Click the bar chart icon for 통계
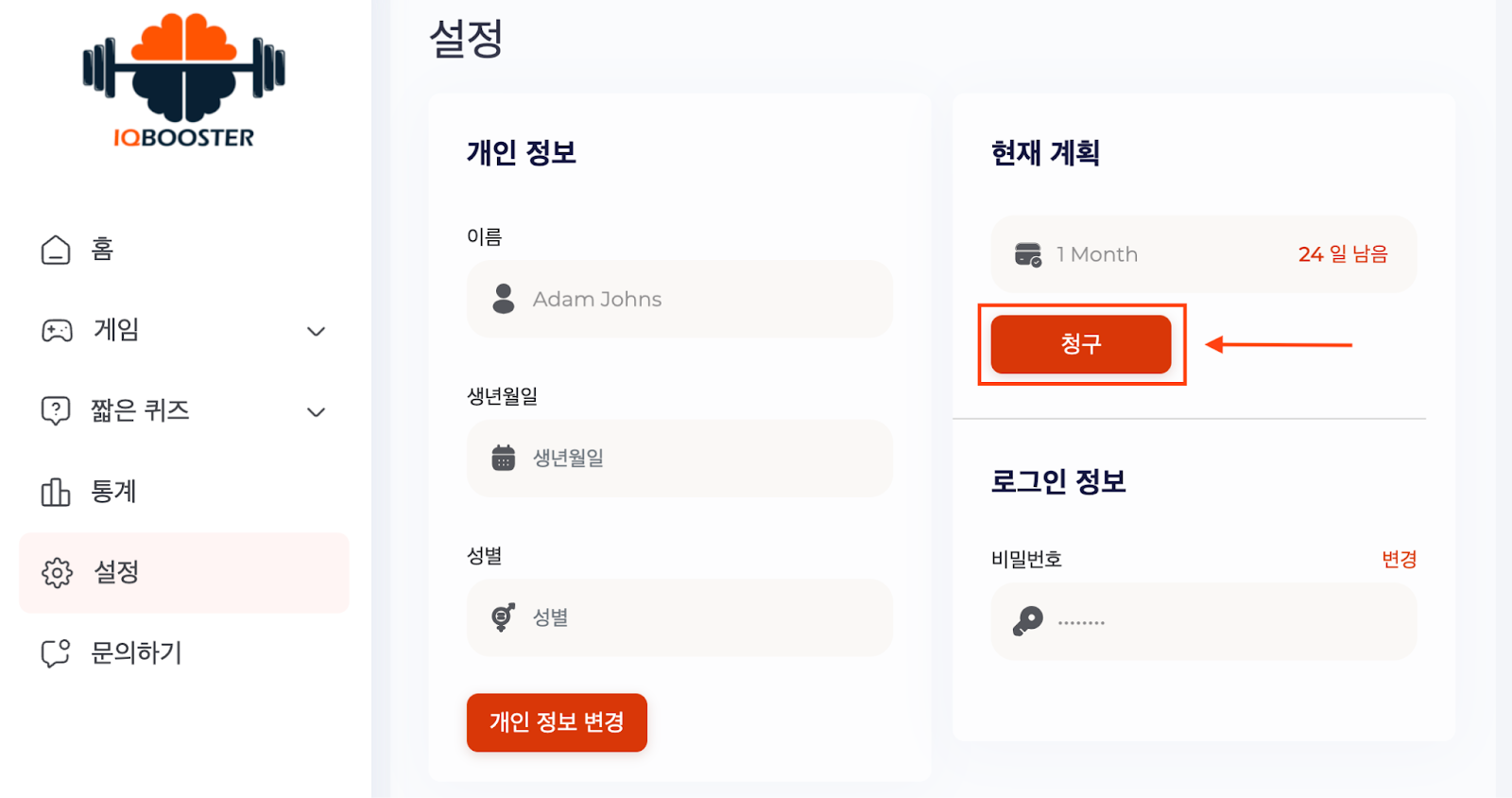The image size is (1512, 798). click(56, 492)
